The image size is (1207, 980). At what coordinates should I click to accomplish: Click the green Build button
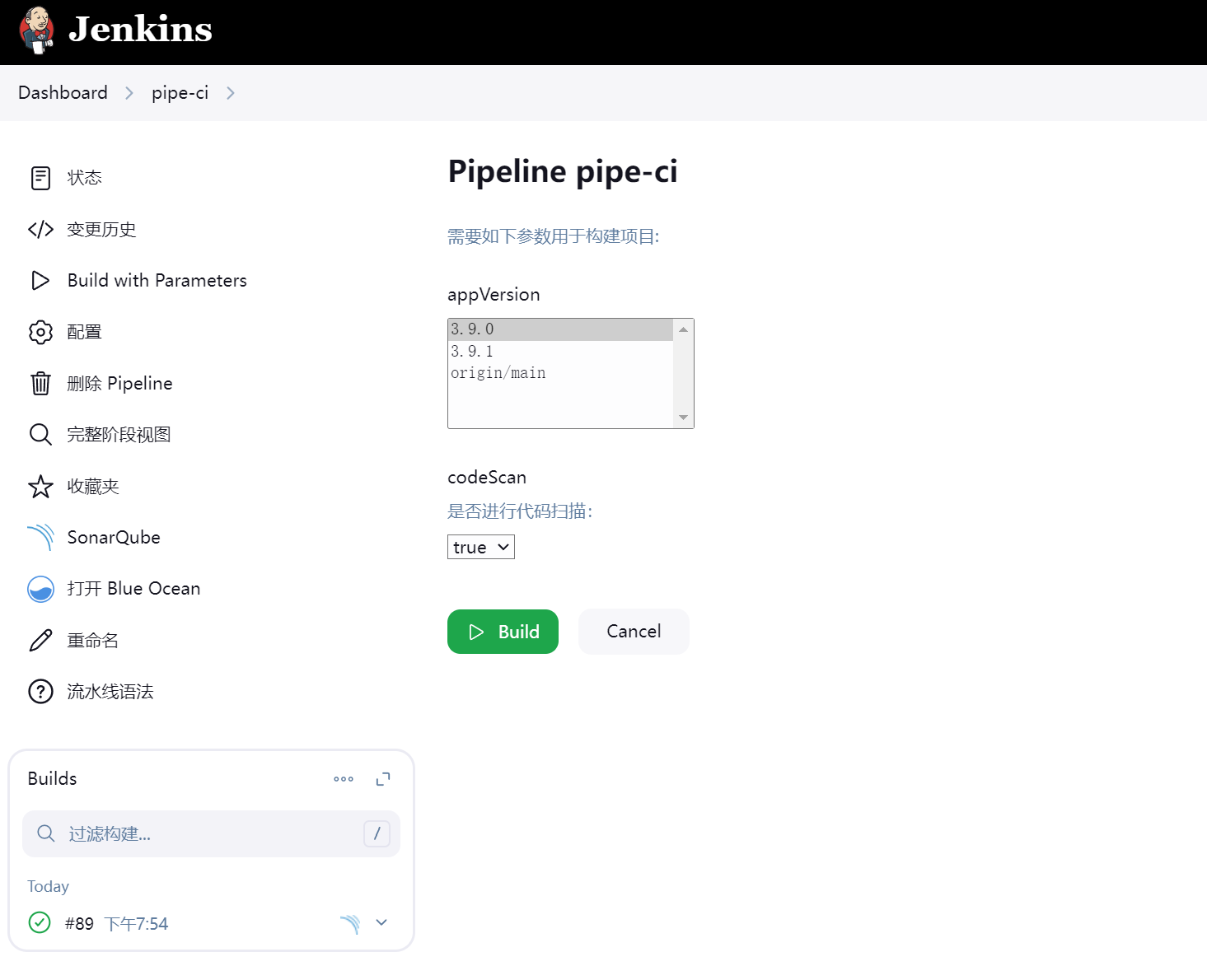click(x=503, y=632)
